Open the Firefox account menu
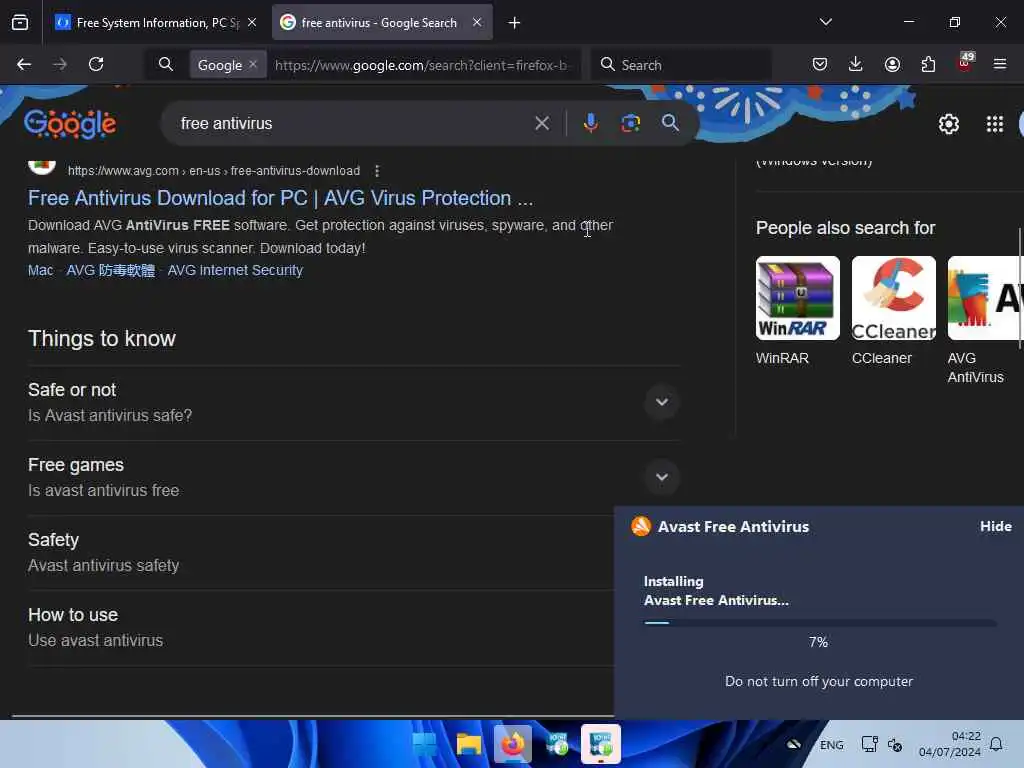The height and width of the screenshot is (768, 1024). coord(892,65)
